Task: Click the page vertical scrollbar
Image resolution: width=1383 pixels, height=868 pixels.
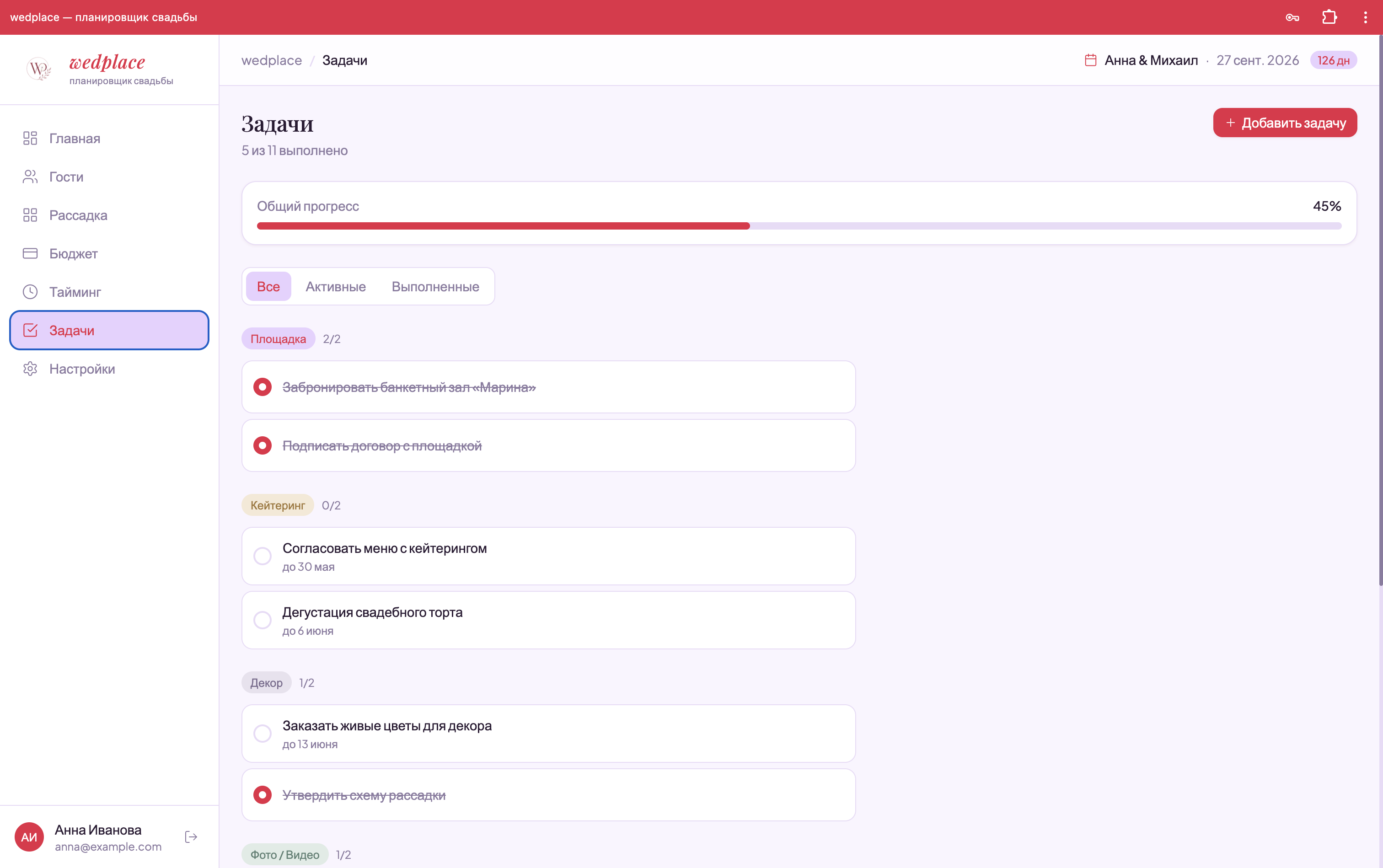Action: click(x=1380, y=310)
